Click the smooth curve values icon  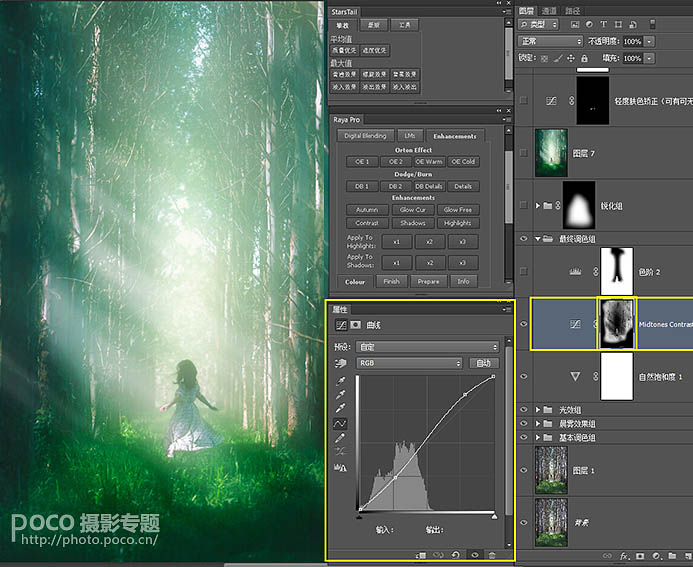click(x=340, y=452)
